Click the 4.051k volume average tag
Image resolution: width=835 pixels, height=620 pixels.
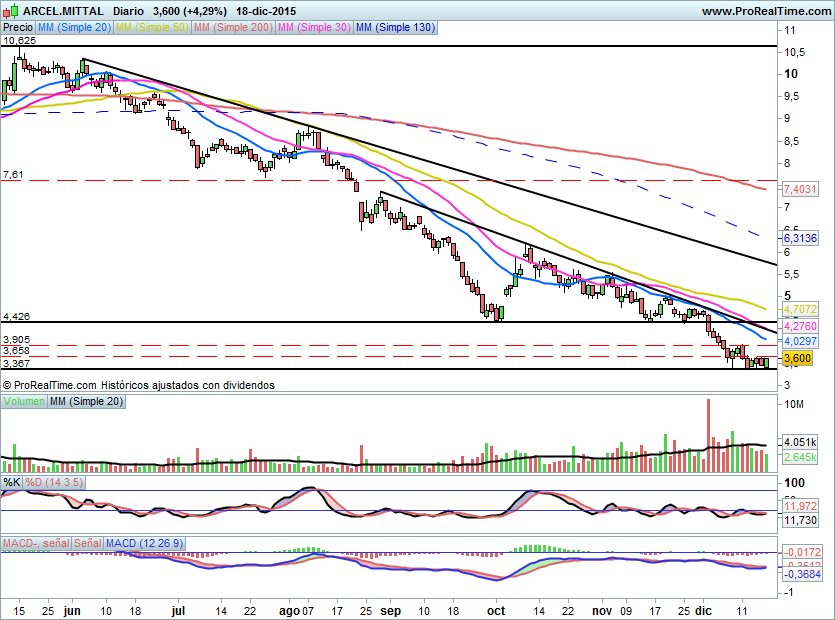[x=800, y=442]
